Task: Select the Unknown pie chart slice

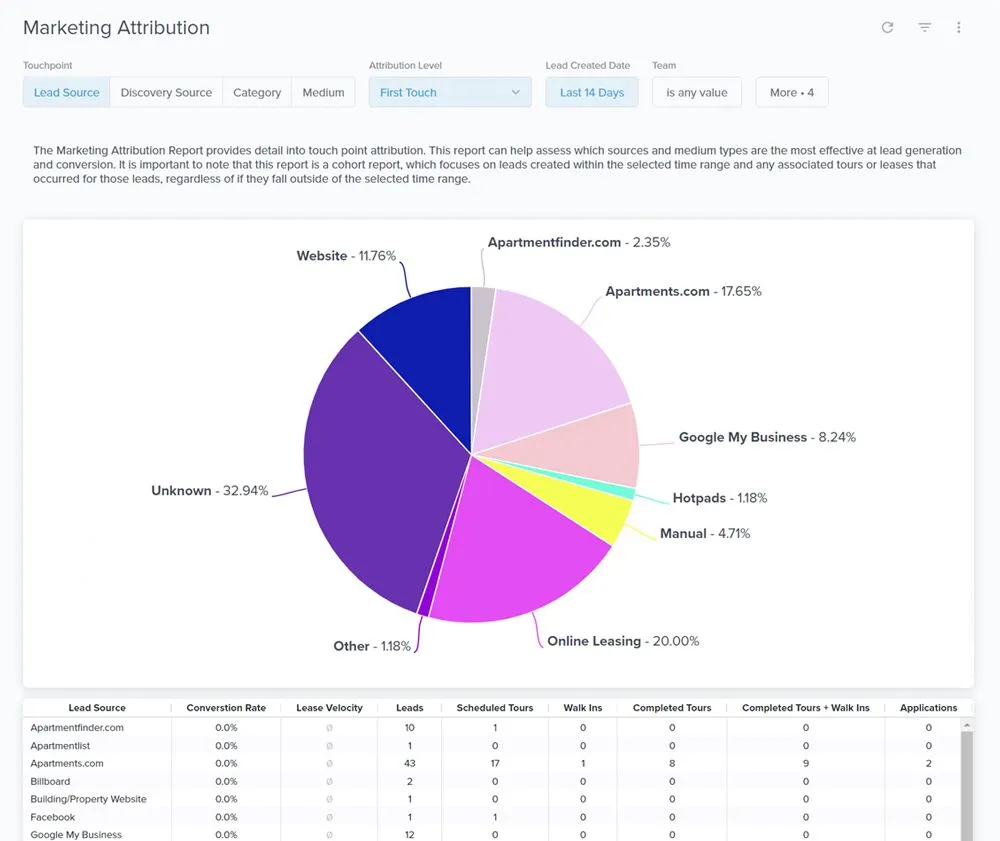Action: coord(380,460)
